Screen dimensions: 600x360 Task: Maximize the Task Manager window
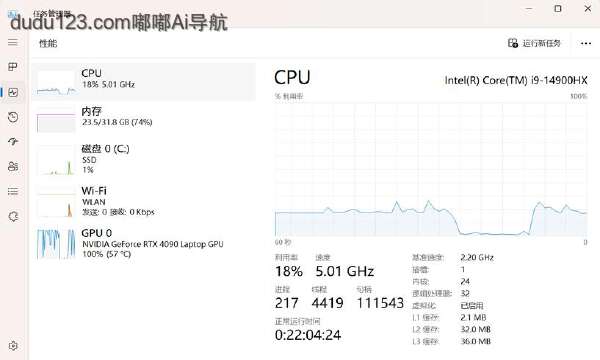pos(558,8)
